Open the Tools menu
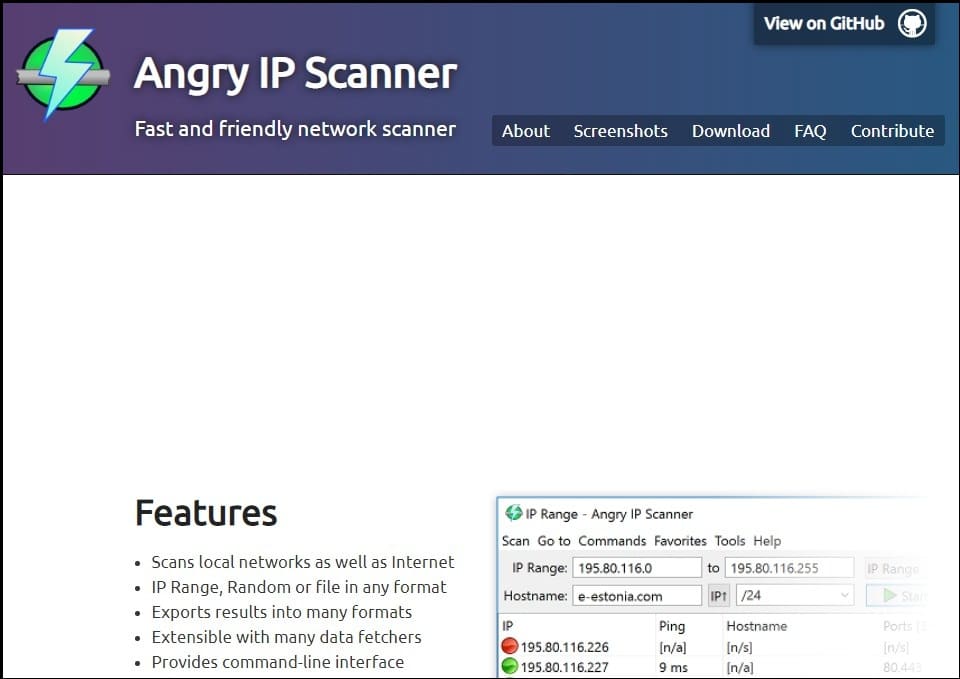Image resolution: width=960 pixels, height=679 pixels. pyautogui.click(x=730, y=541)
